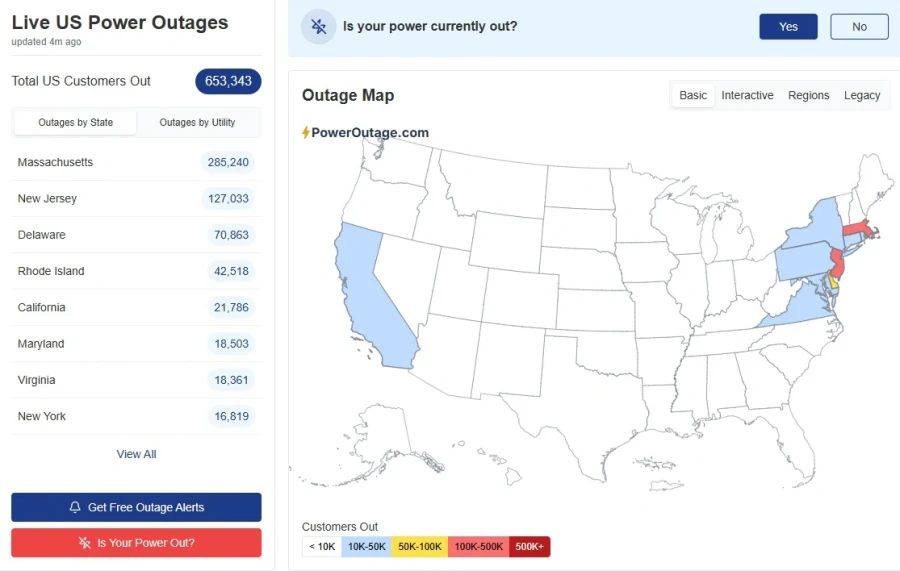Image resolution: width=900 pixels, height=571 pixels.
Task: Click the PowerOutage.com lightning bolt logo
Action: coord(306,132)
